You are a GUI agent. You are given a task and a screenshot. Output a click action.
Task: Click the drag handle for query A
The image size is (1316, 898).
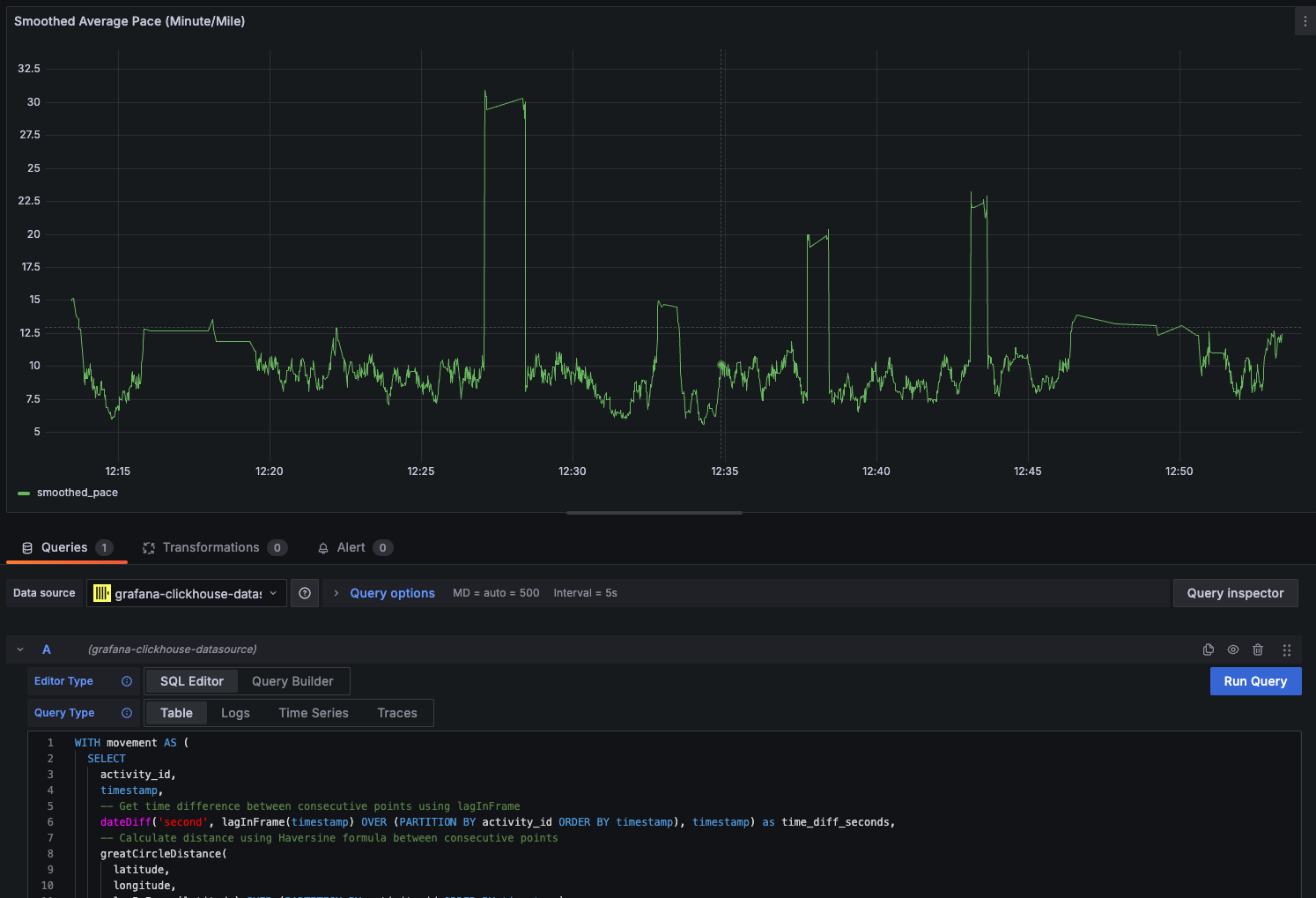(x=1287, y=649)
